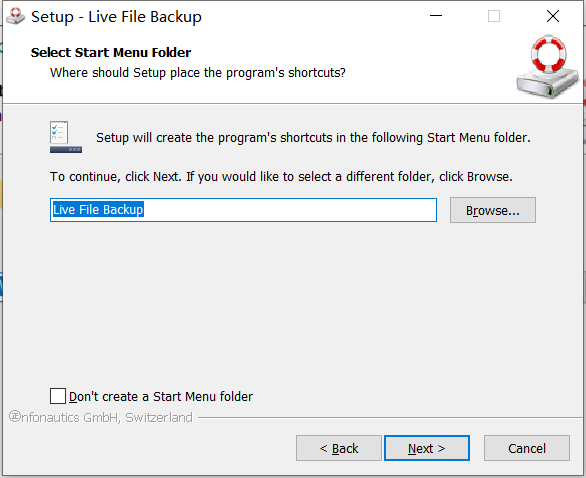The width and height of the screenshot is (586, 478).
Task: Click the Live File Backup title bar icon
Action: pyautogui.click(x=15, y=16)
